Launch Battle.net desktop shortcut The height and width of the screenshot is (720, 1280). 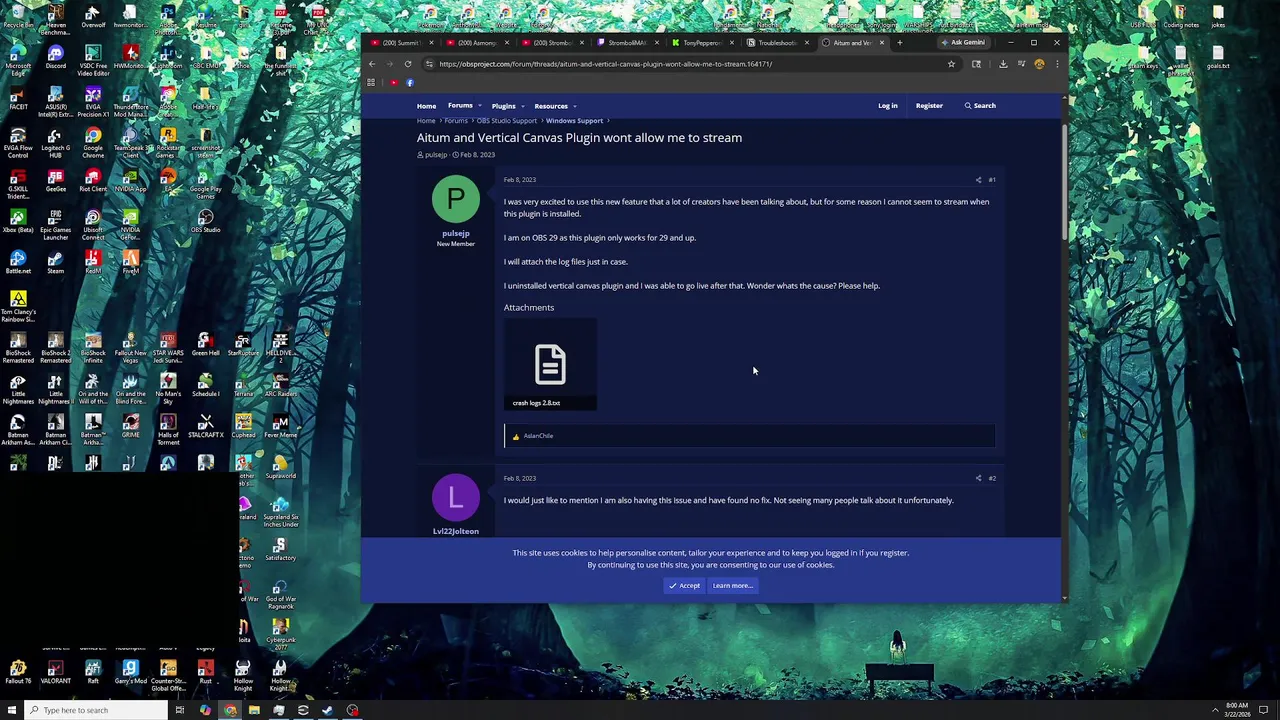tap(17, 261)
